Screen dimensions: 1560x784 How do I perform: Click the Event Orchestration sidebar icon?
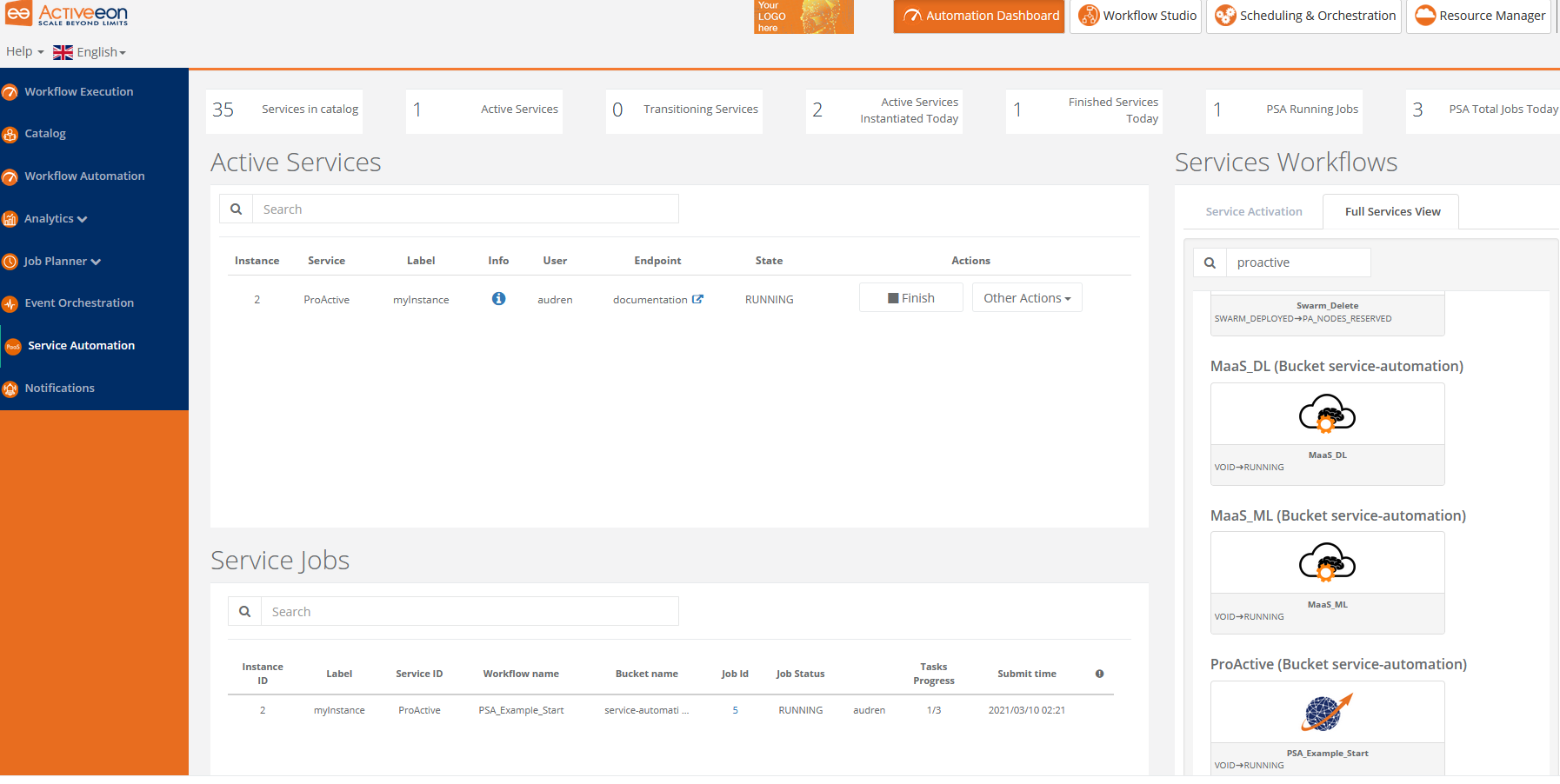tap(10, 303)
